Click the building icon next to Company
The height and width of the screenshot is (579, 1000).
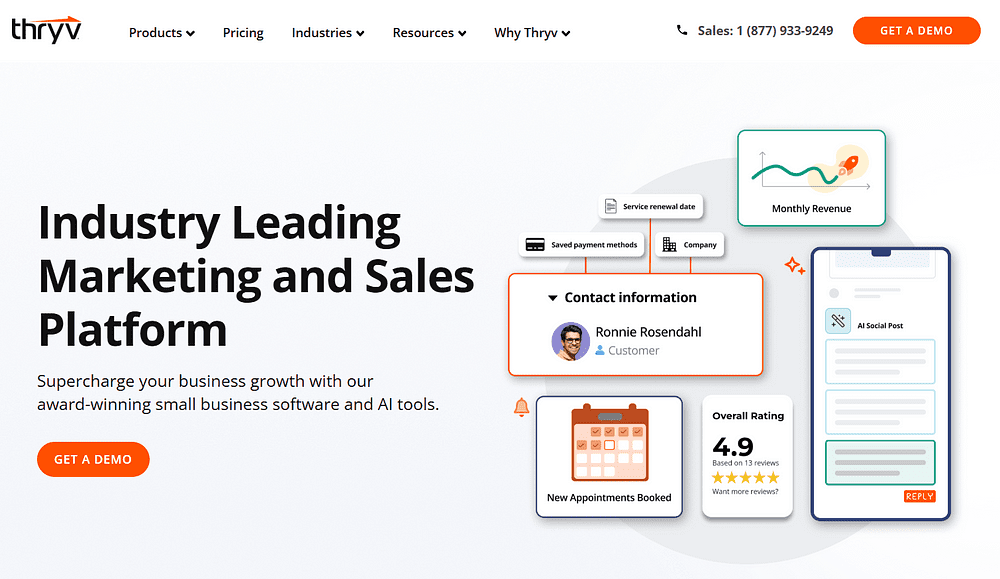tap(669, 245)
